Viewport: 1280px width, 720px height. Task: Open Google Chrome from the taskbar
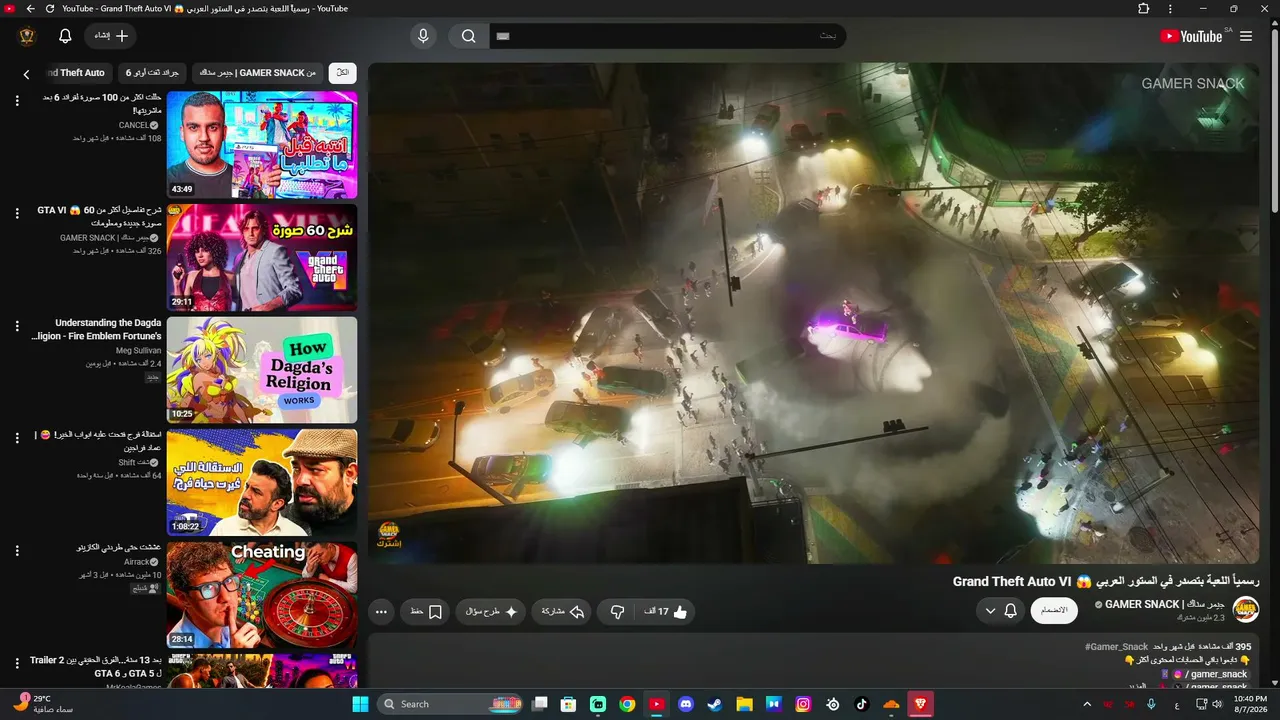pos(627,704)
